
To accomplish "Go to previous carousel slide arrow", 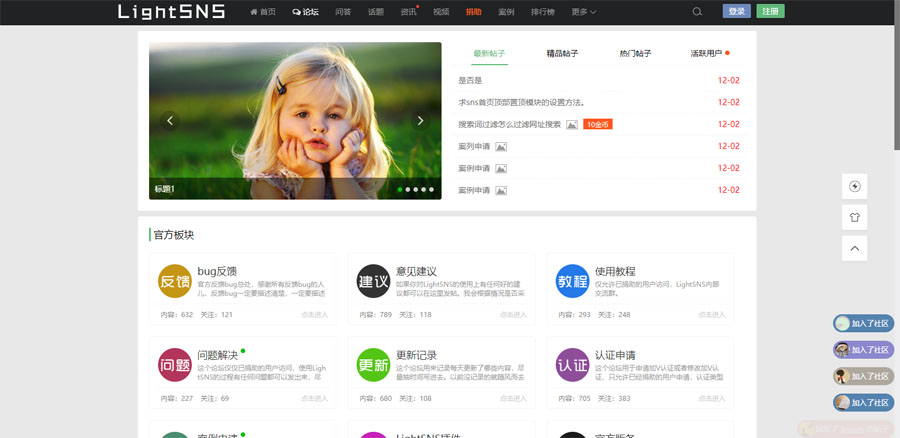I will point(170,121).
